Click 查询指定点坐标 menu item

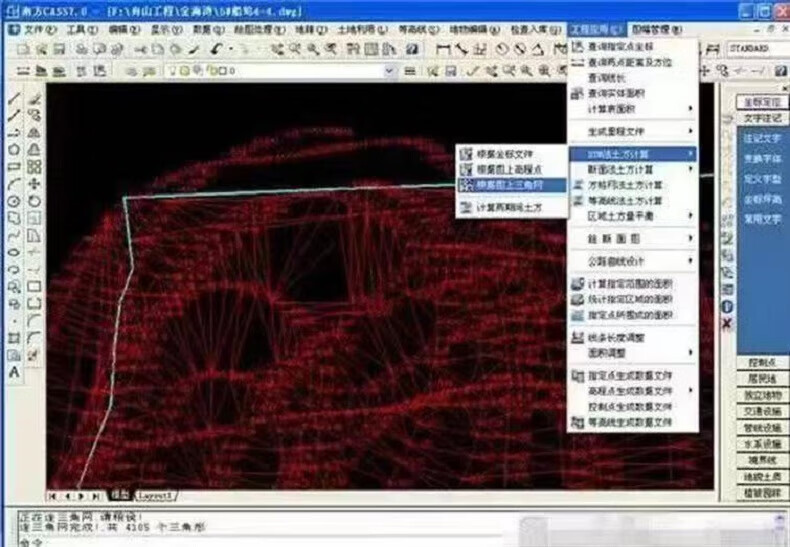click(x=628, y=47)
